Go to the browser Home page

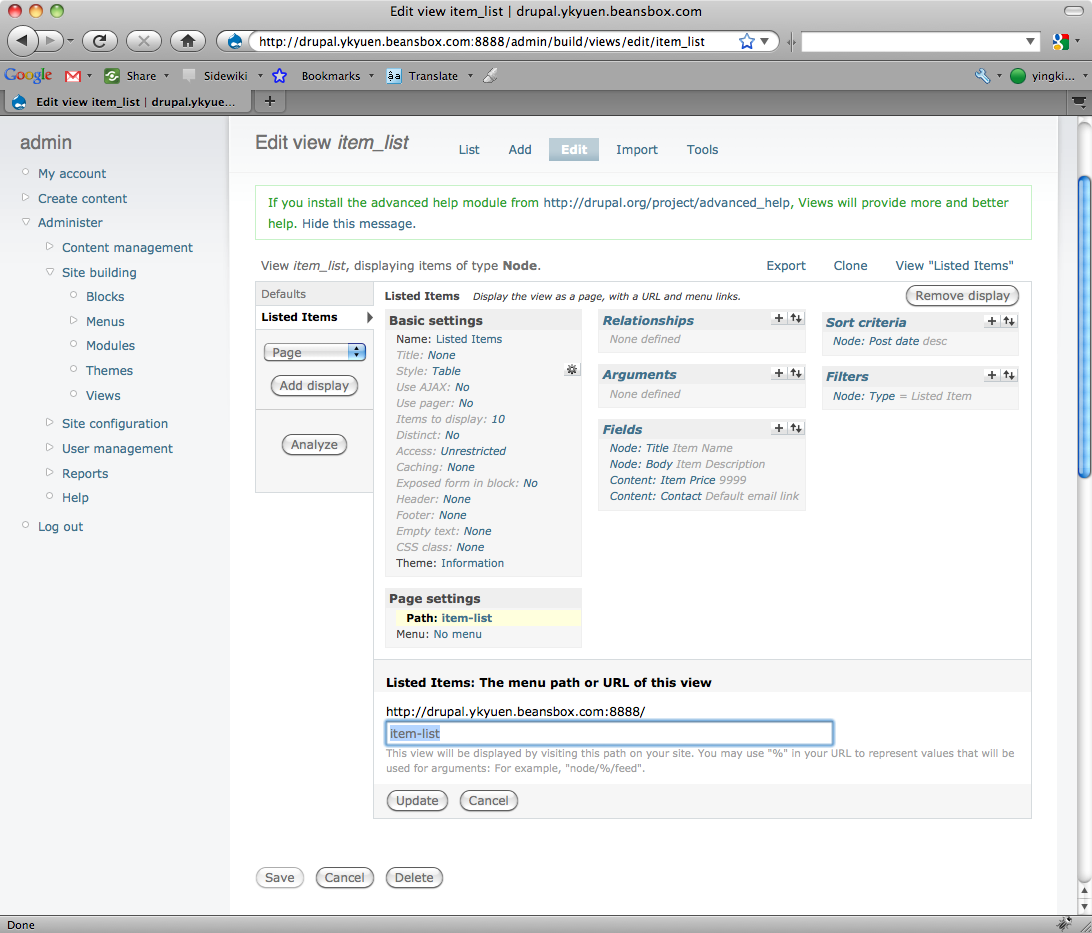tap(187, 41)
